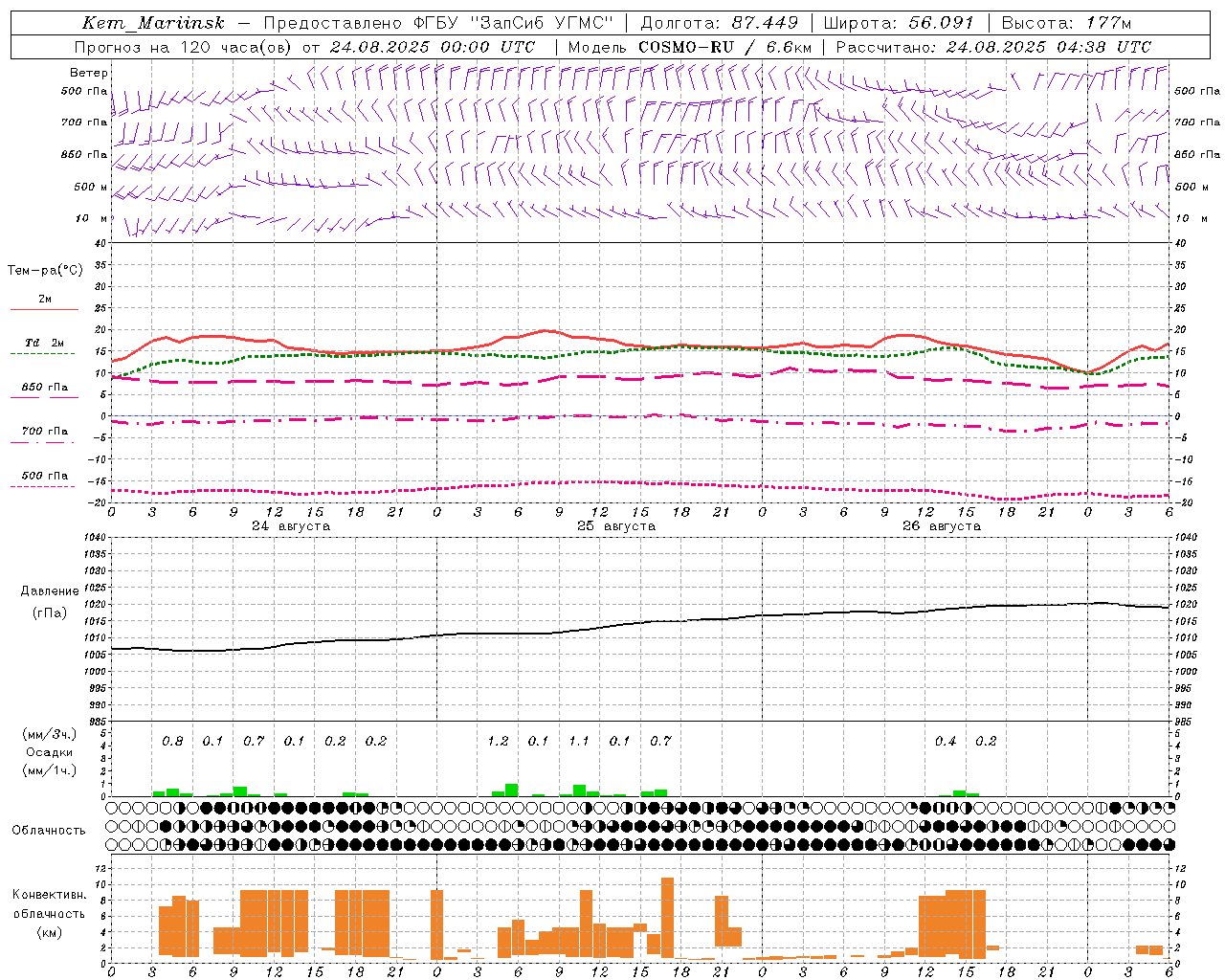Click the '500 гПа' temperature legend entry
The height and width of the screenshot is (980, 1225).
click(45, 476)
